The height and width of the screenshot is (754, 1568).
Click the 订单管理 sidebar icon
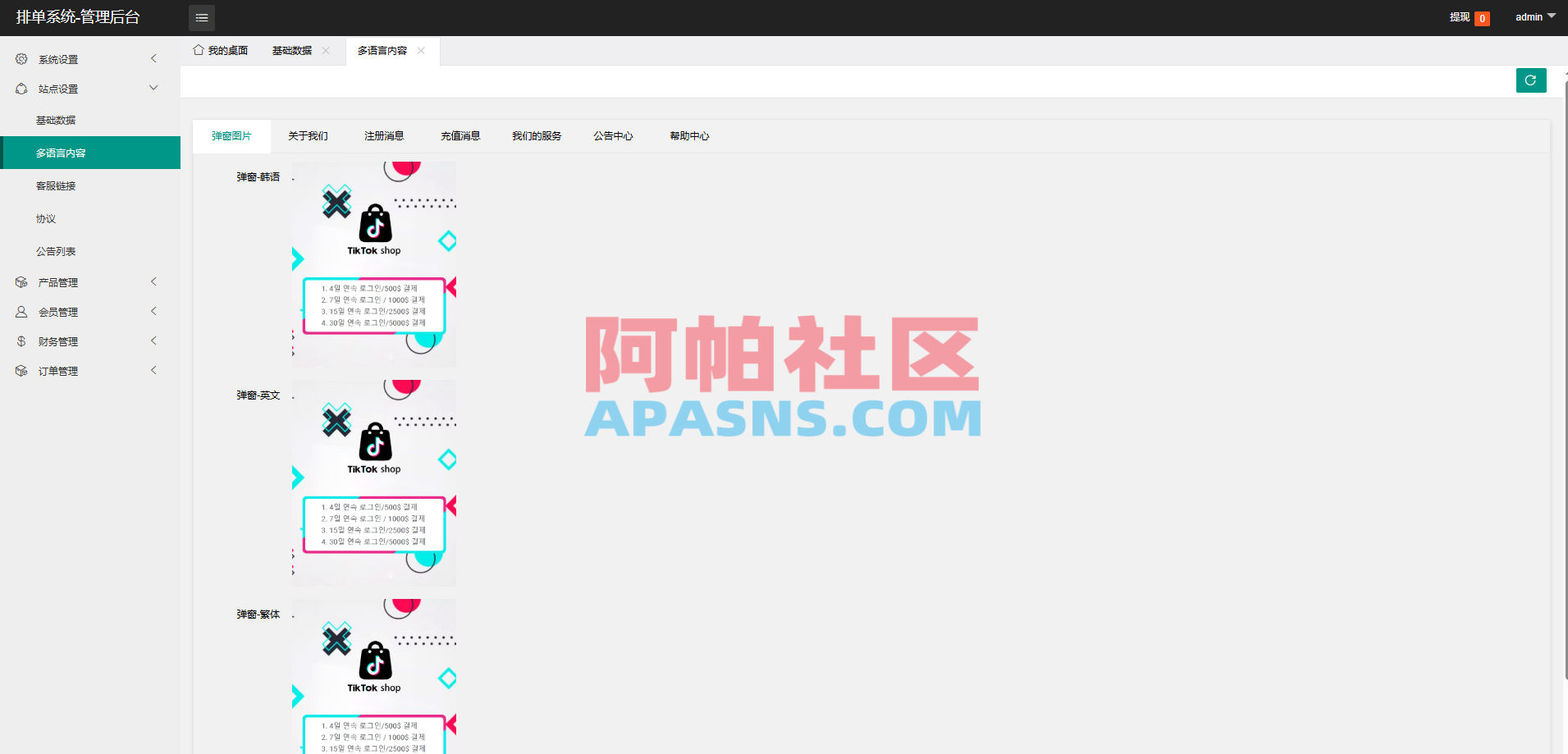click(21, 370)
